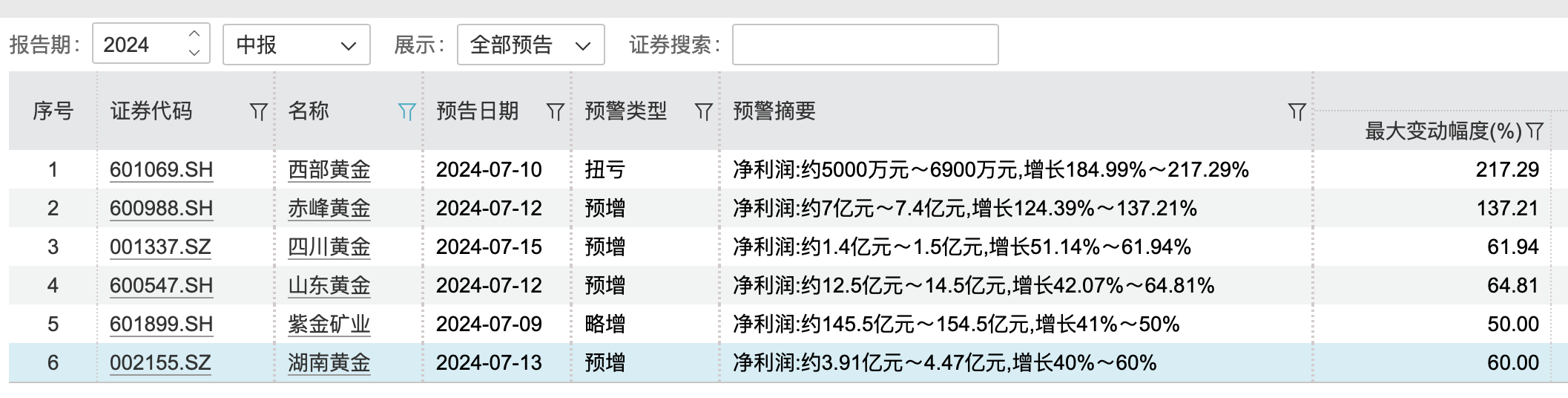Viewport: 1568px width, 398px height.
Task: Select the 61.94 max change value
Action: [1513, 247]
